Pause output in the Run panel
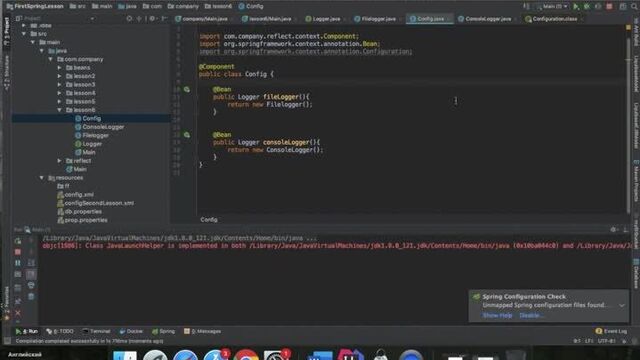 point(18,263)
